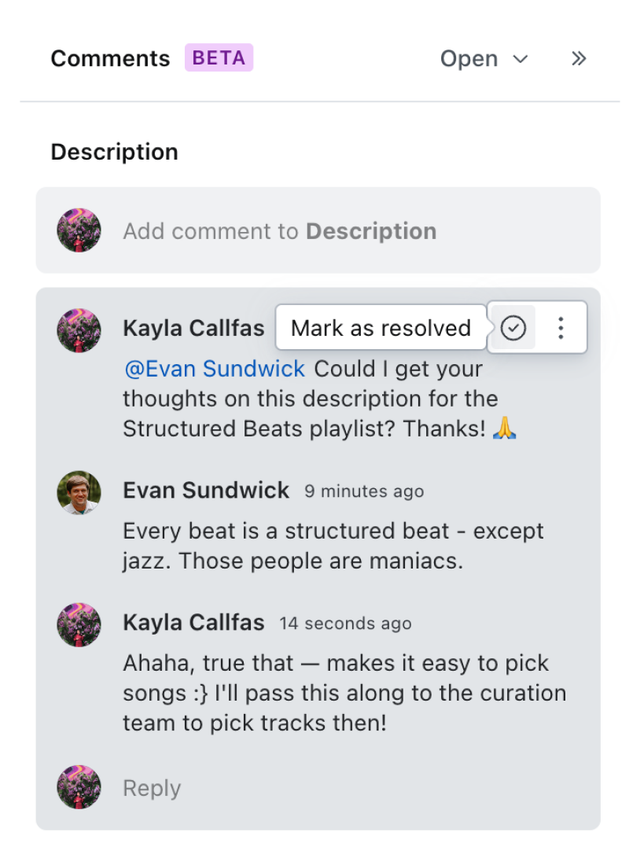Click Kayla's avatar on her latest reply
The width and height of the screenshot is (640, 865).
pos(79,624)
